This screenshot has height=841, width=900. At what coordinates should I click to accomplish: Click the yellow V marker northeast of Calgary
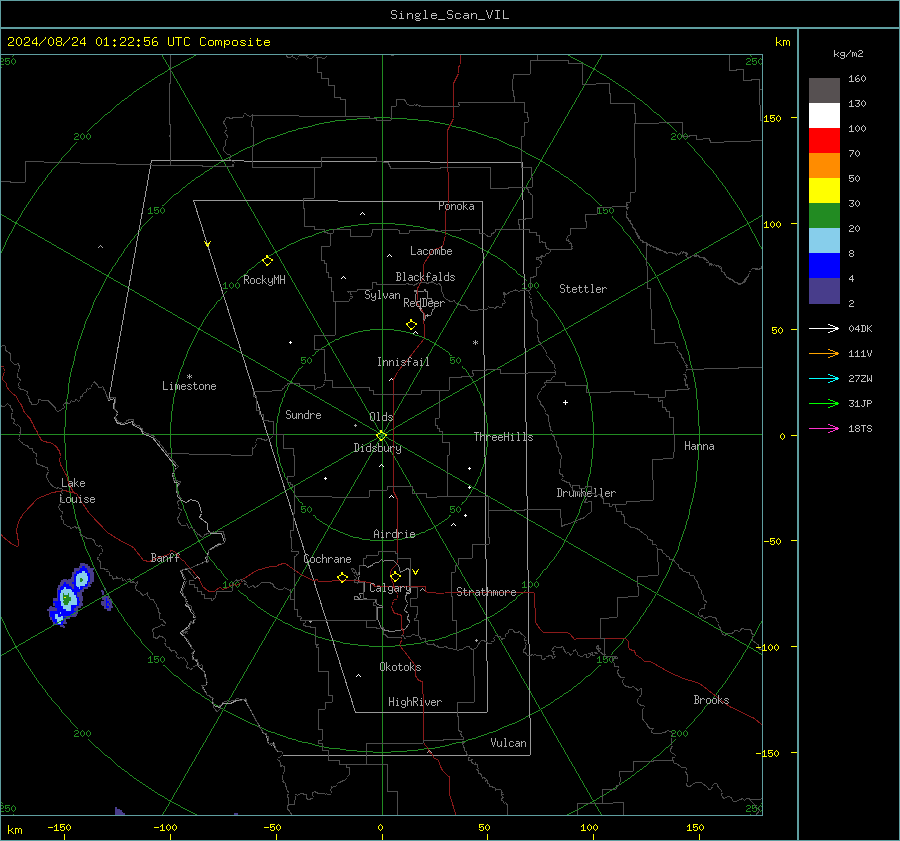416,572
